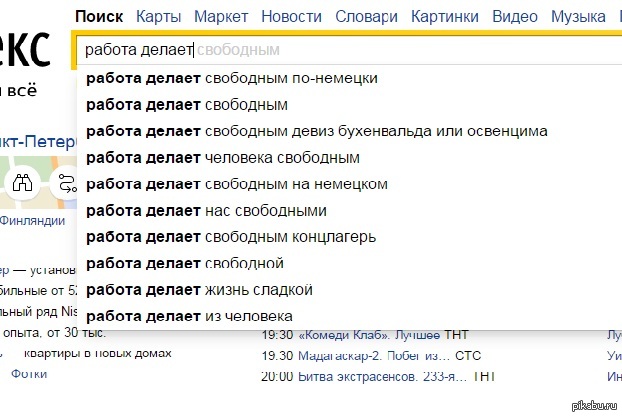Open the Фотки link

[x=29, y=373]
